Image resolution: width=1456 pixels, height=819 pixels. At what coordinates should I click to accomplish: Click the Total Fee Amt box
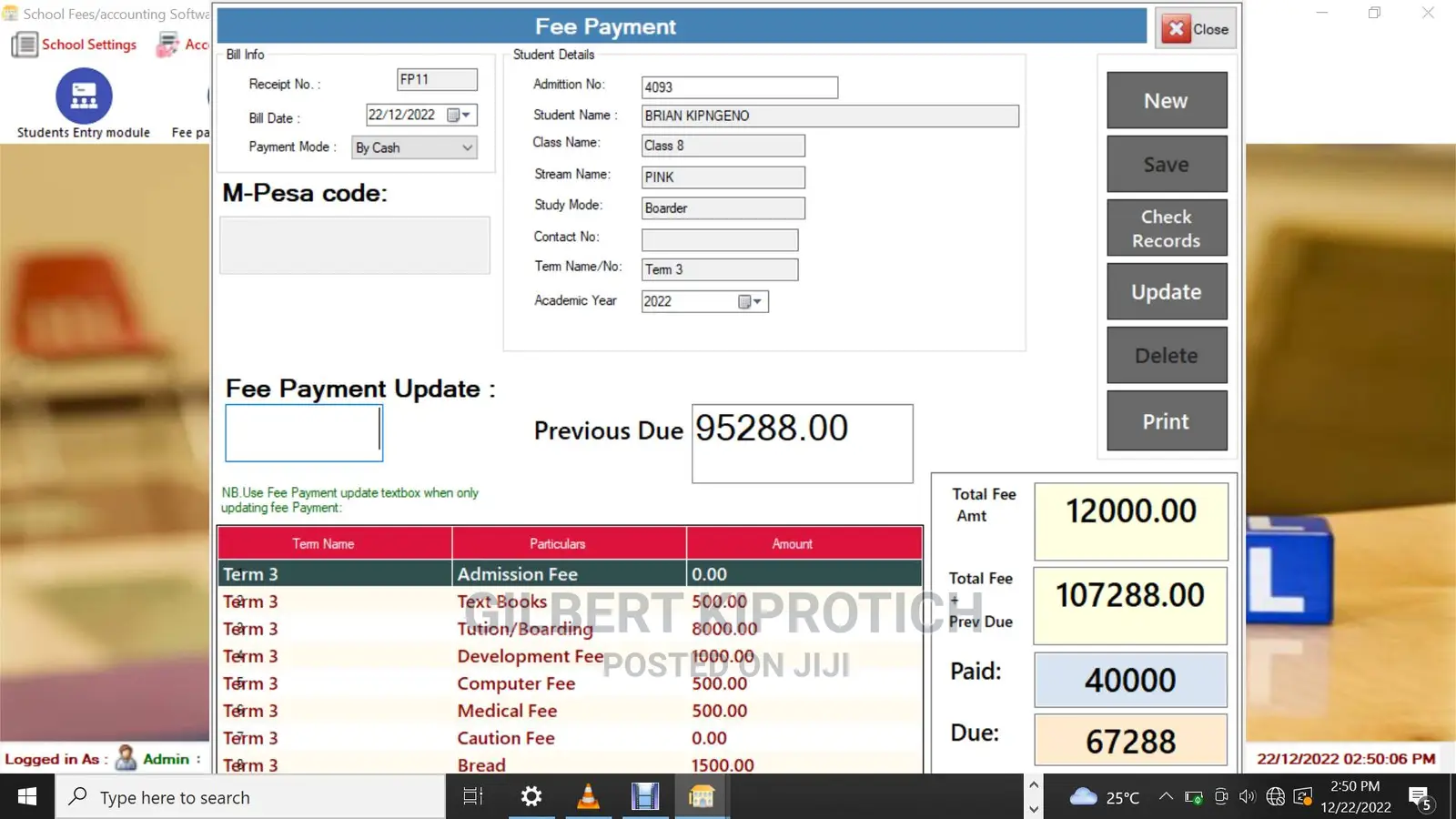click(1131, 521)
